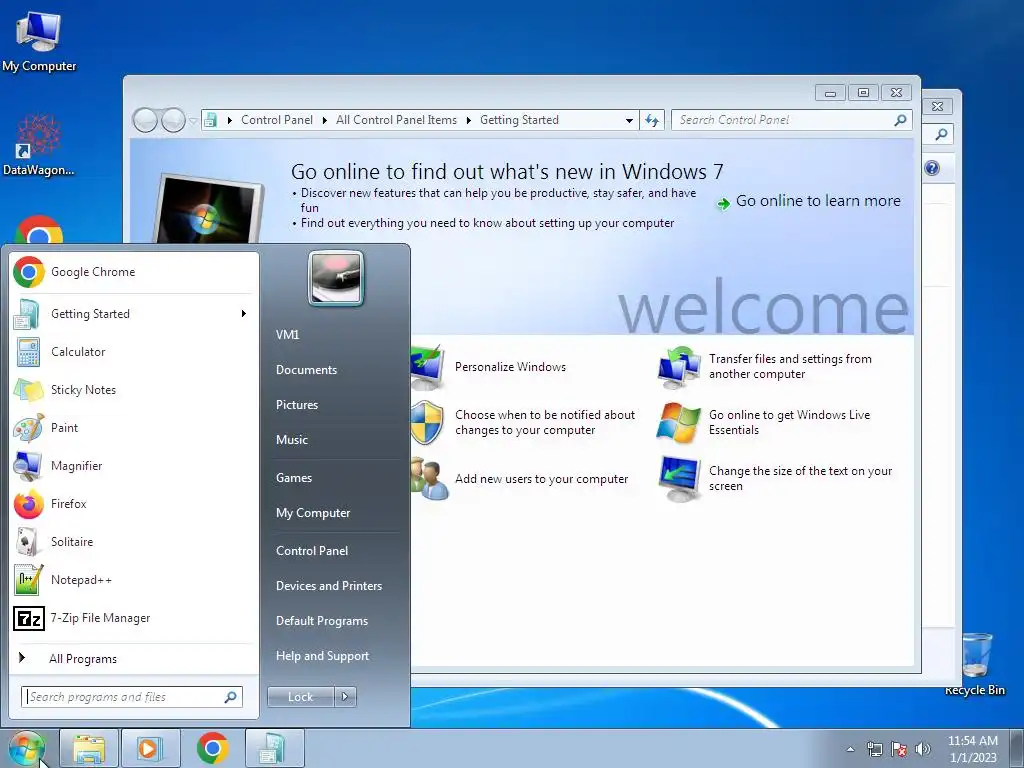Click the Back navigation button
Viewport: 1024px width, 768px height.
pyautogui.click(x=145, y=120)
